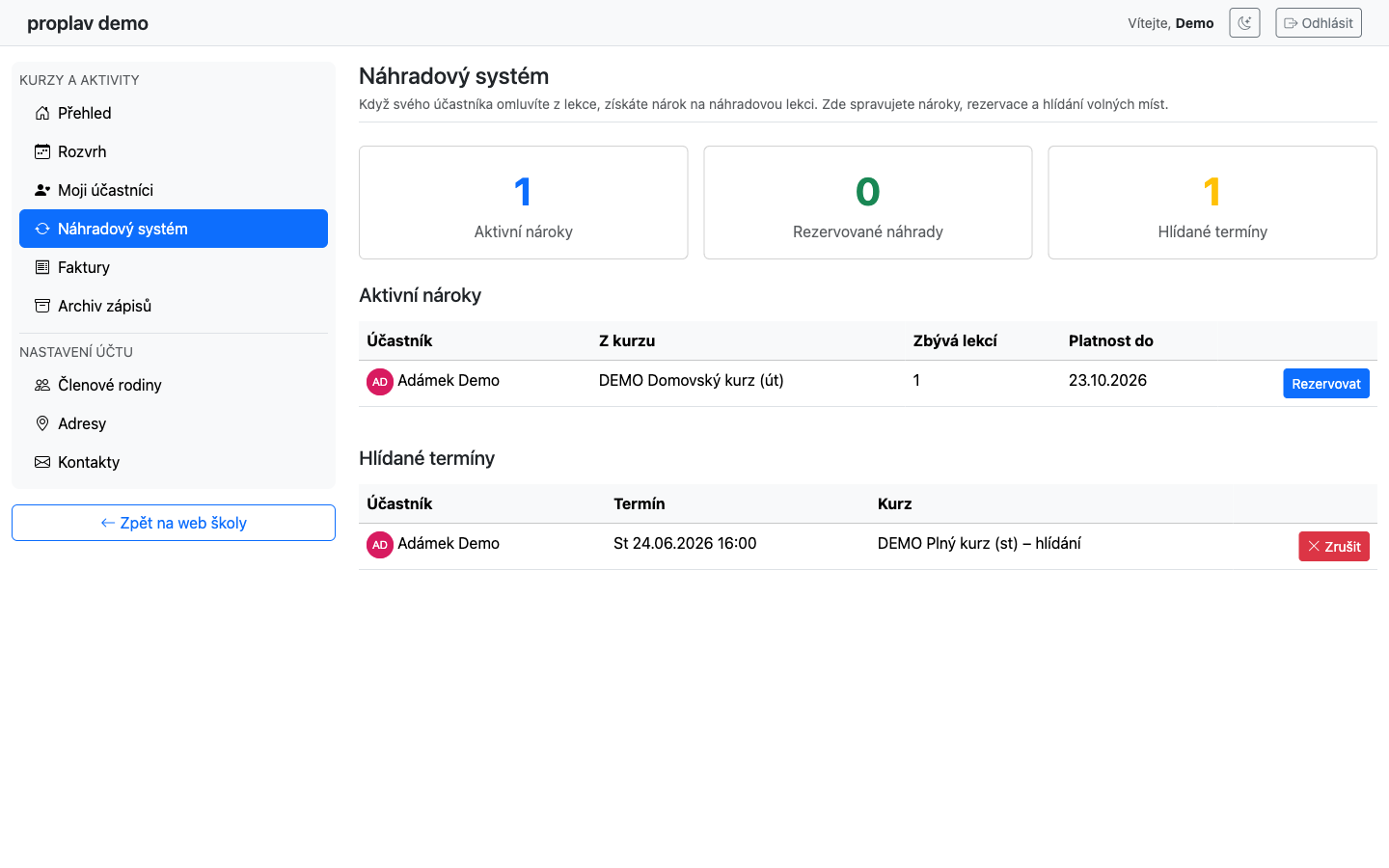This screenshot has width=1389, height=868.
Task: Click the 'Vítejte, Demo' greeting text
Action: (1171, 23)
